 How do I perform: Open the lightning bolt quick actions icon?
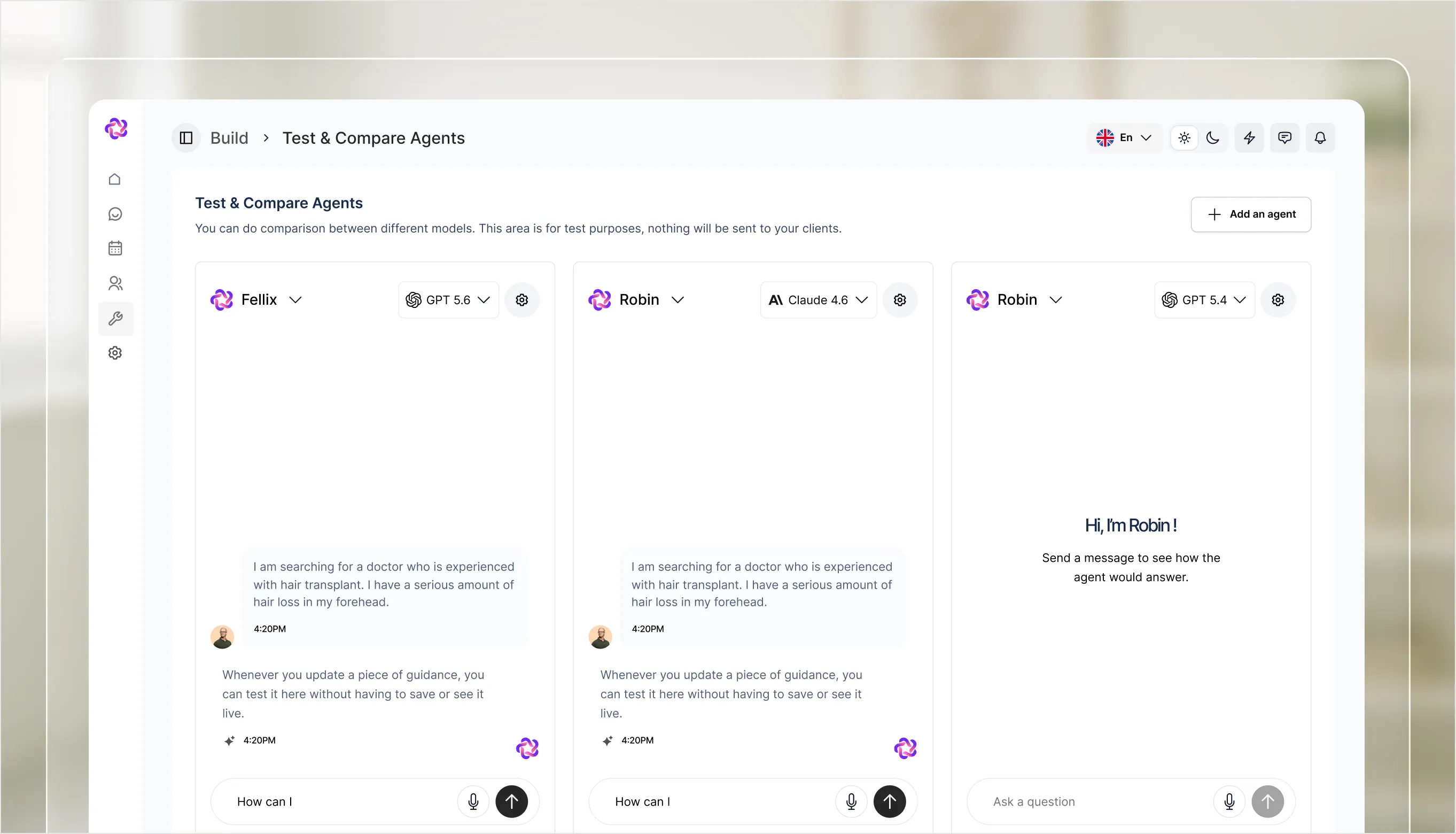click(x=1249, y=138)
